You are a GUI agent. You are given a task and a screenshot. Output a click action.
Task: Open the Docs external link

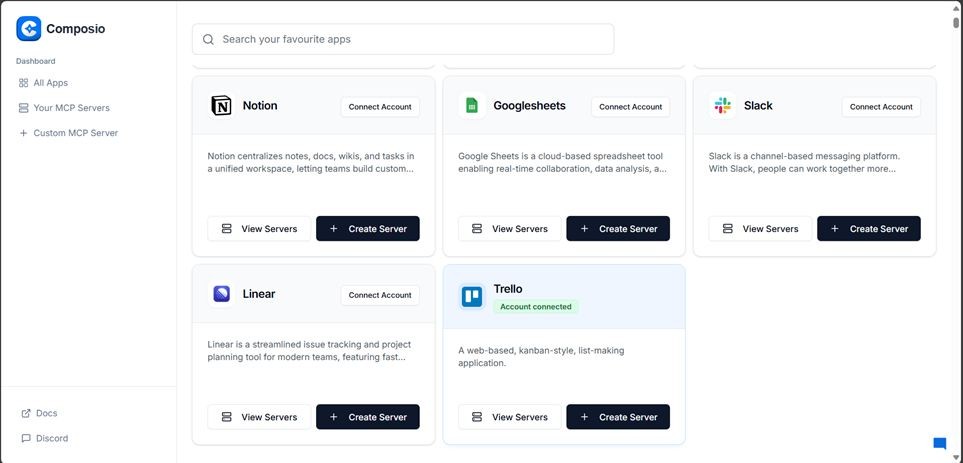pyautogui.click(x=46, y=413)
